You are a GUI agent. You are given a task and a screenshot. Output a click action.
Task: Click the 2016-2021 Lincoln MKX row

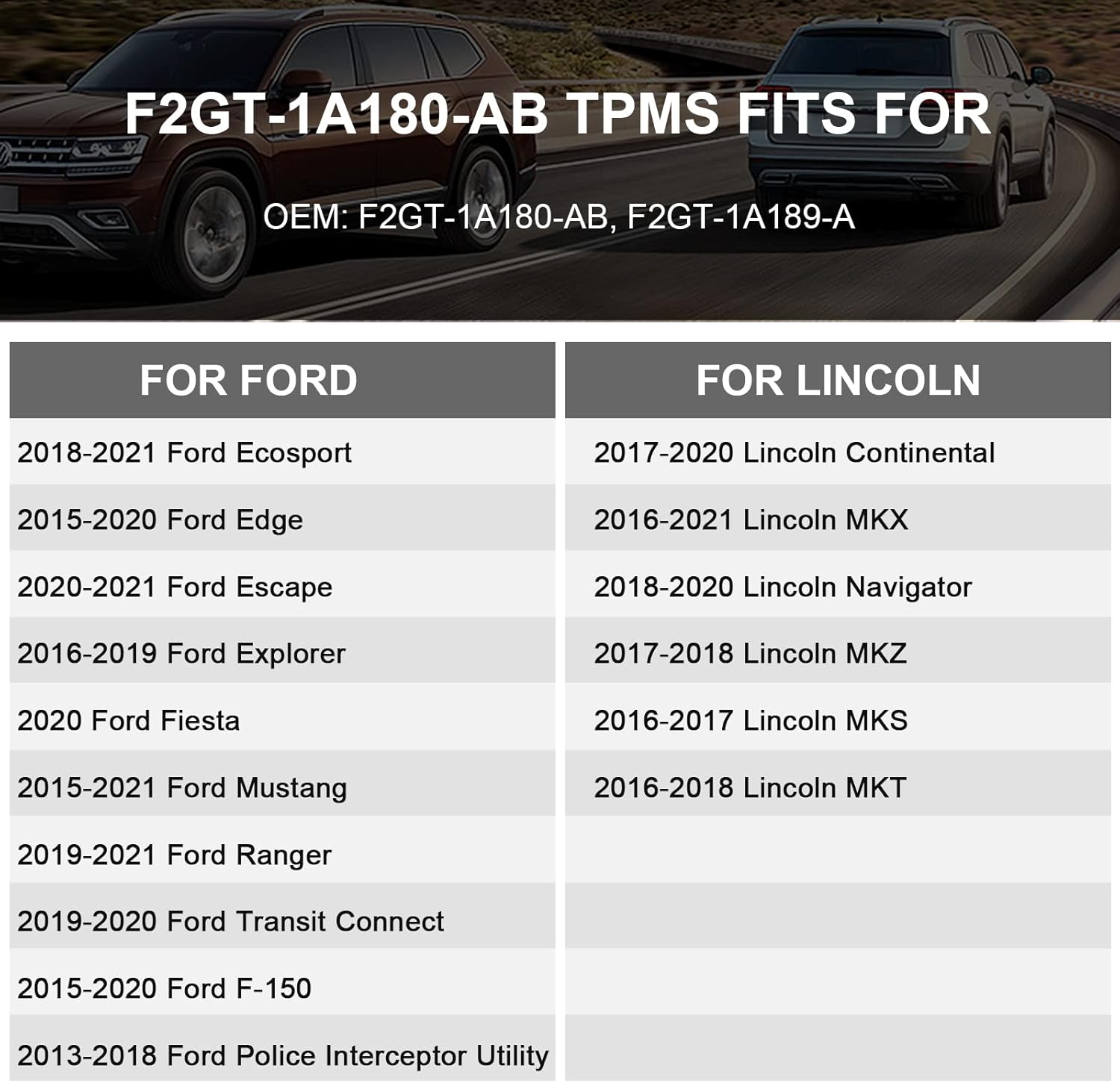(x=751, y=520)
